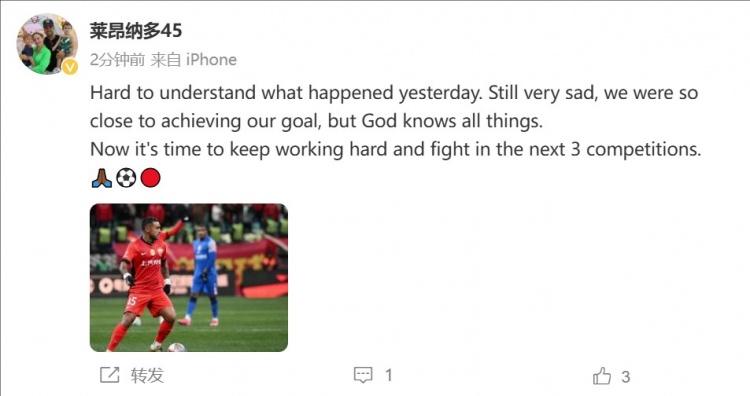Click the line 'close to achieving our goal'
750x396 pixels.
pyautogui.click(x=316, y=121)
